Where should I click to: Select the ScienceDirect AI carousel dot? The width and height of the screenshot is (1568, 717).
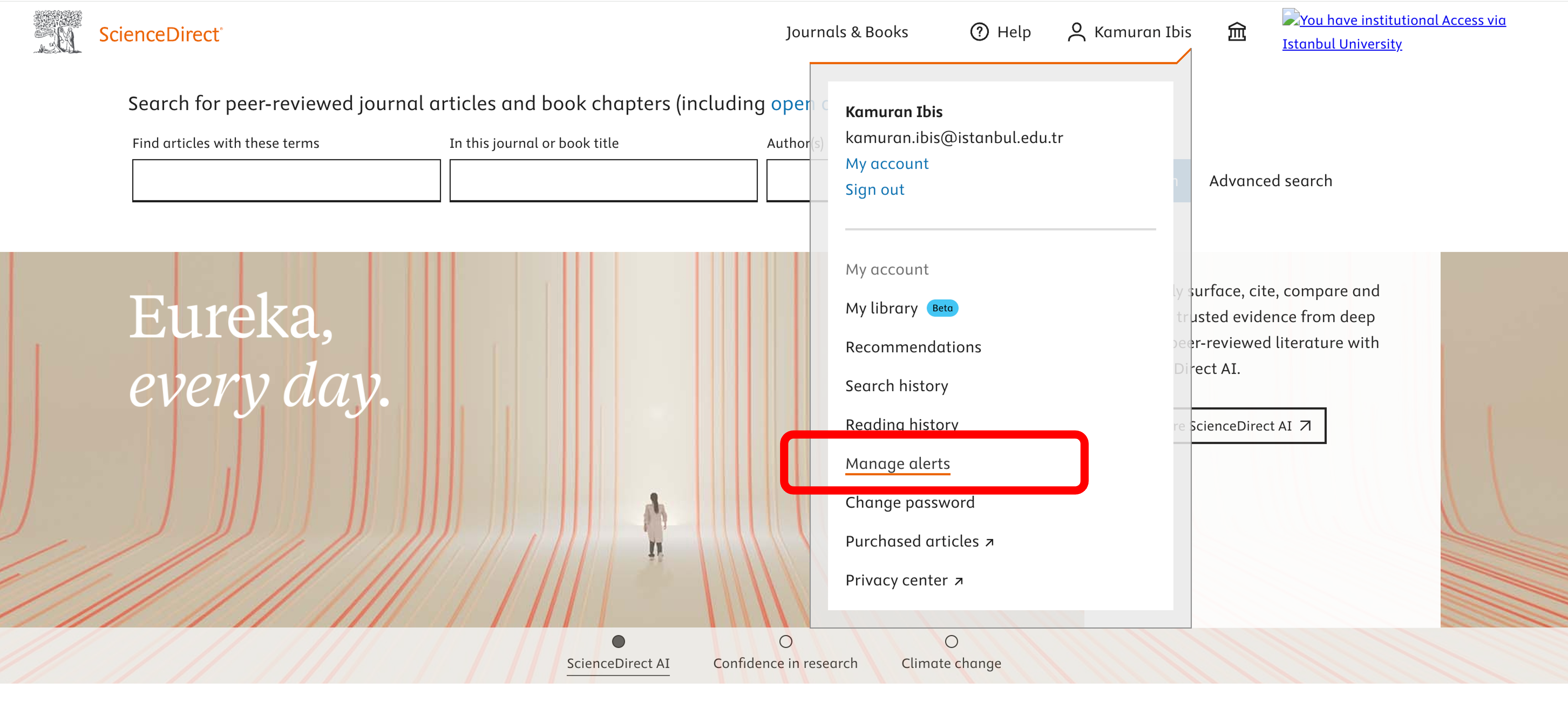pyautogui.click(x=618, y=641)
